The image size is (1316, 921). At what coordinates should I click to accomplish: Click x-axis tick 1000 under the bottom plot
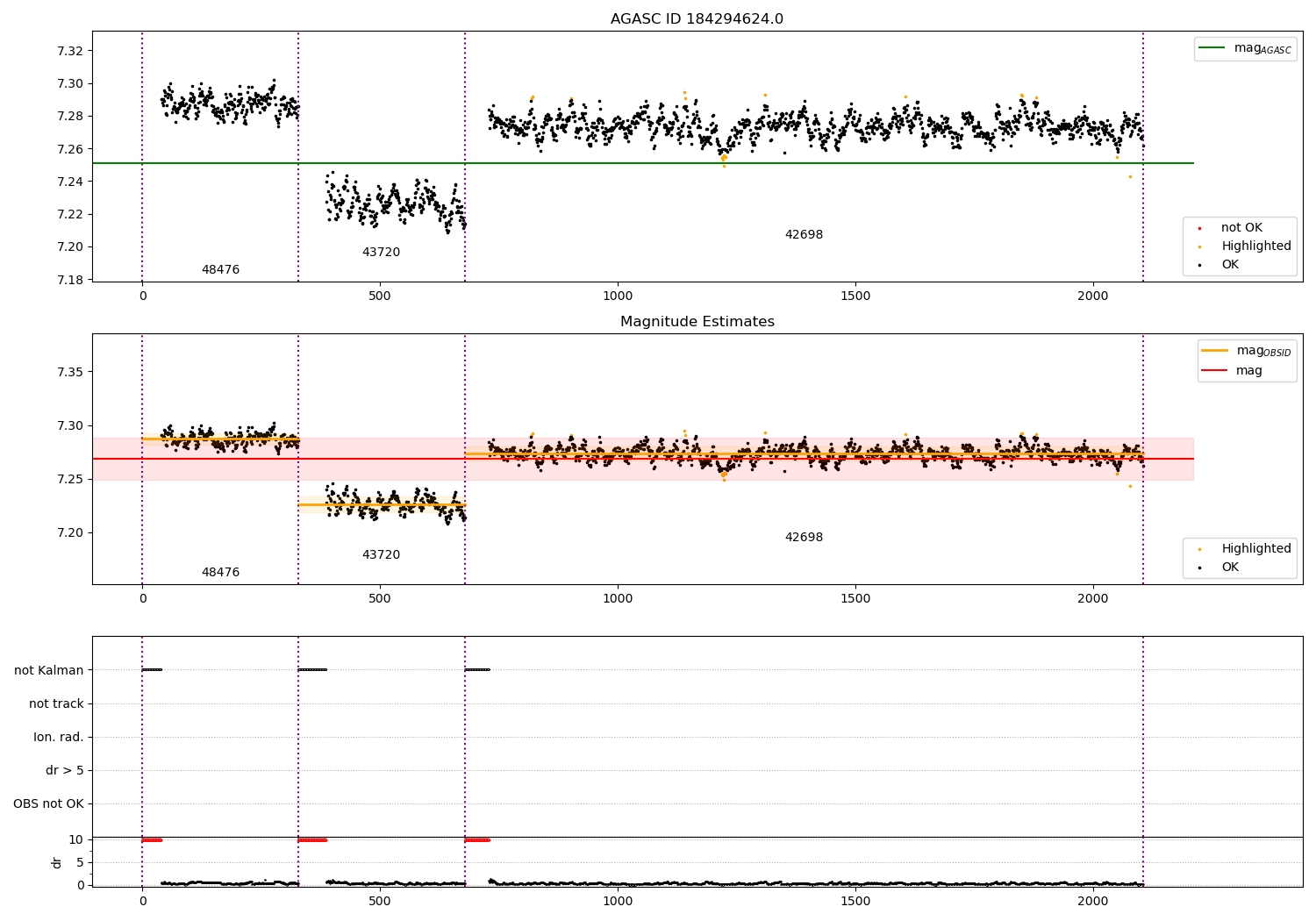618,902
